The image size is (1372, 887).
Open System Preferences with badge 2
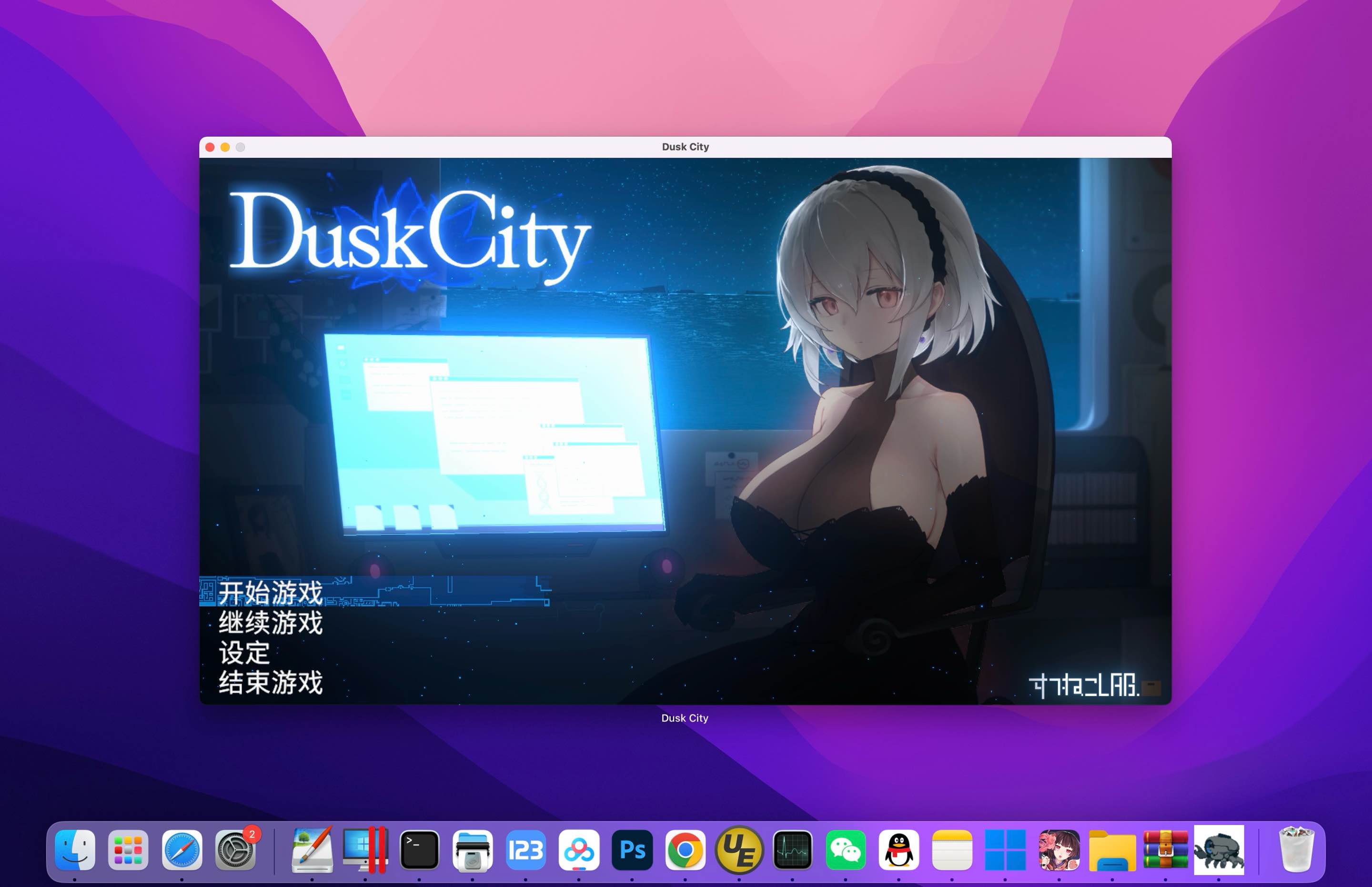(235, 849)
